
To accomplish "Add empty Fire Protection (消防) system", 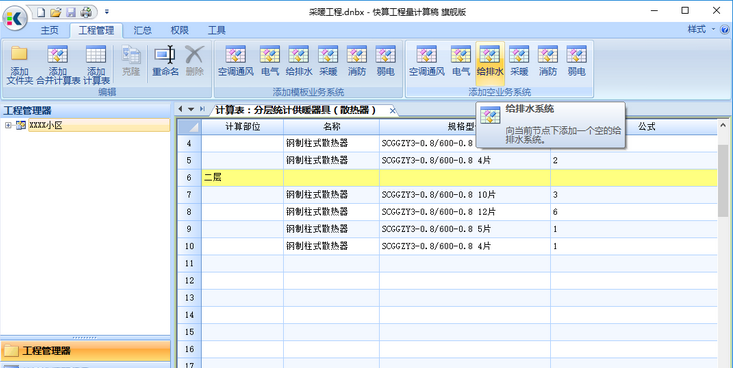I will tap(548, 61).
